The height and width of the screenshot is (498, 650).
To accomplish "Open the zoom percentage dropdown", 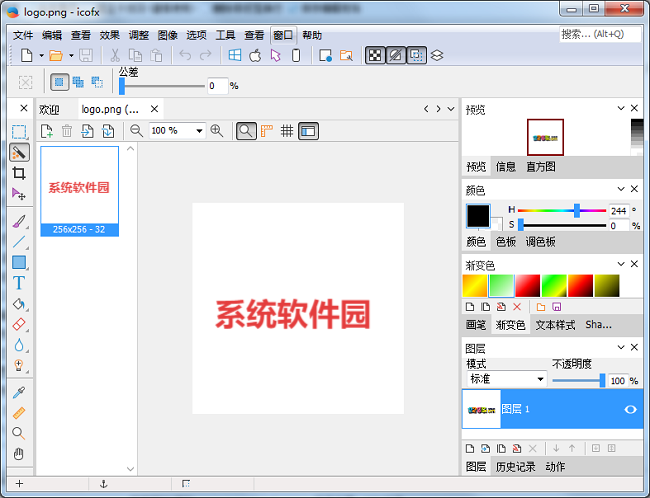I will pyautogui.click(x=200, y=131).
